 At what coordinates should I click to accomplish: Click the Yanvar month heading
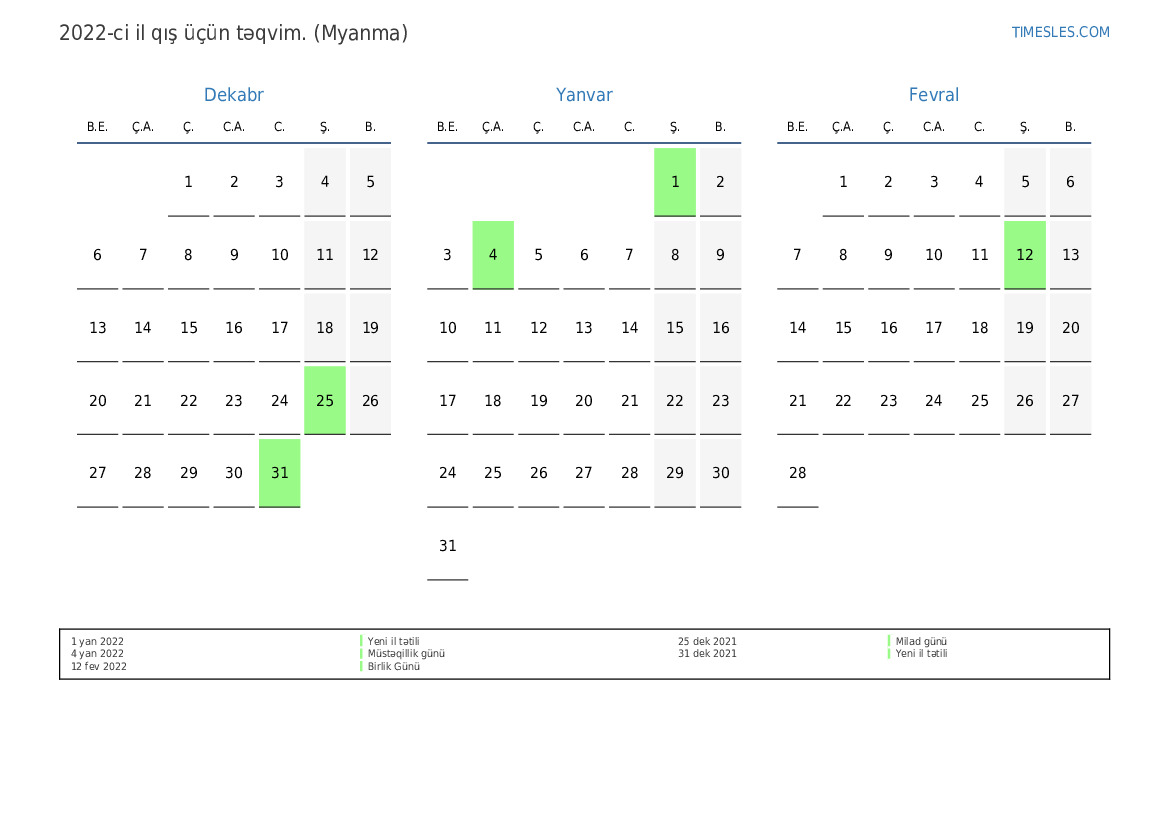tap(584, 95)
